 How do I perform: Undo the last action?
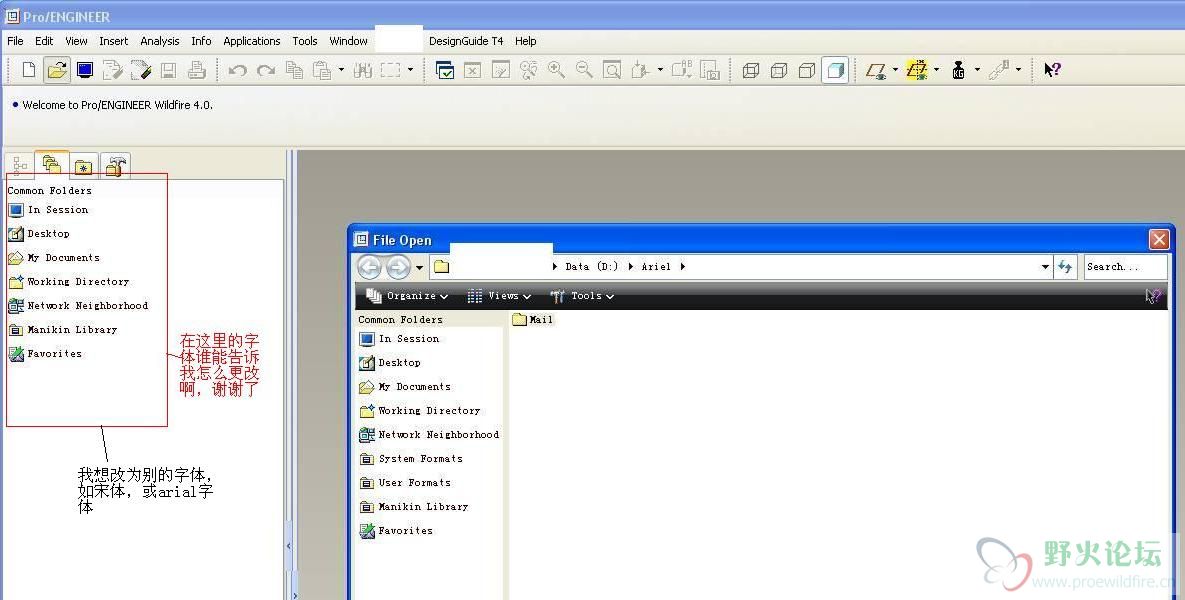(237, 70)
